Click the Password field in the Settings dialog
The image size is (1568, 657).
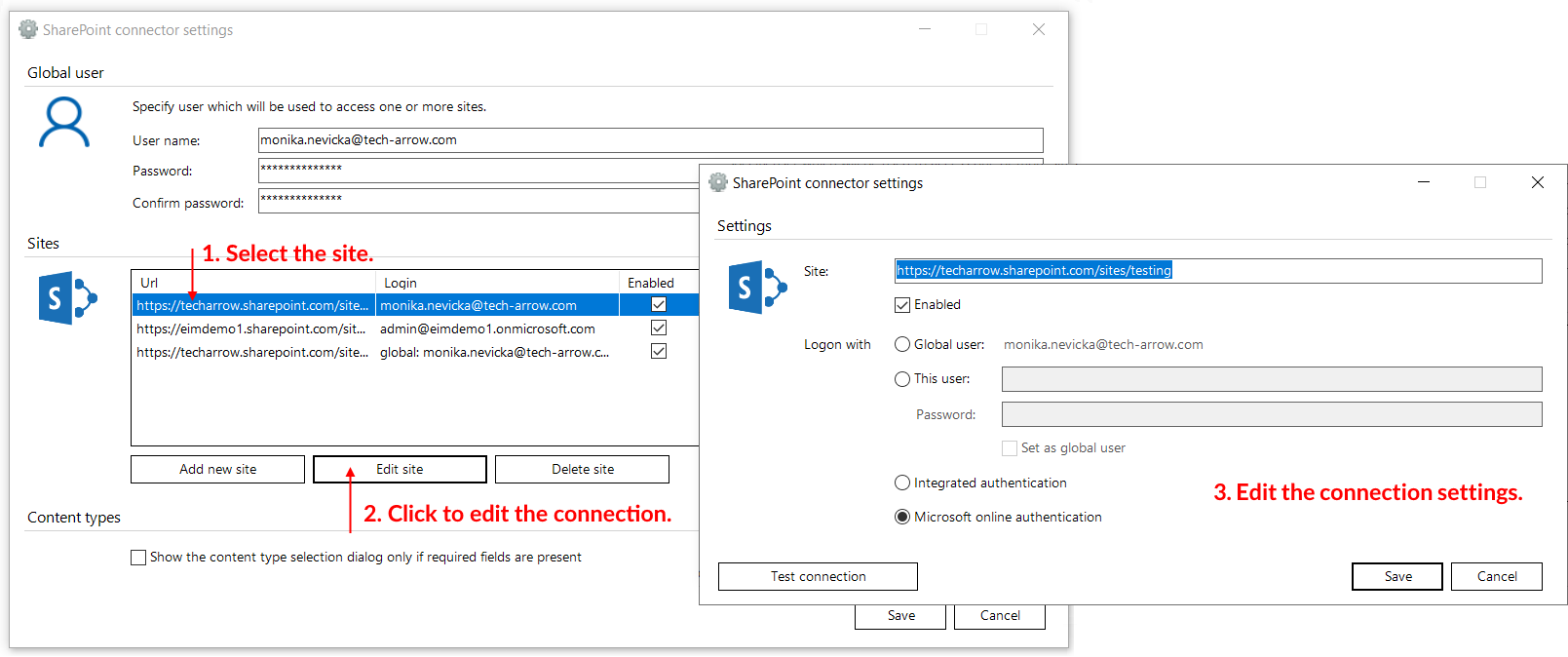pyautogui.click(x=1272, y=414)
